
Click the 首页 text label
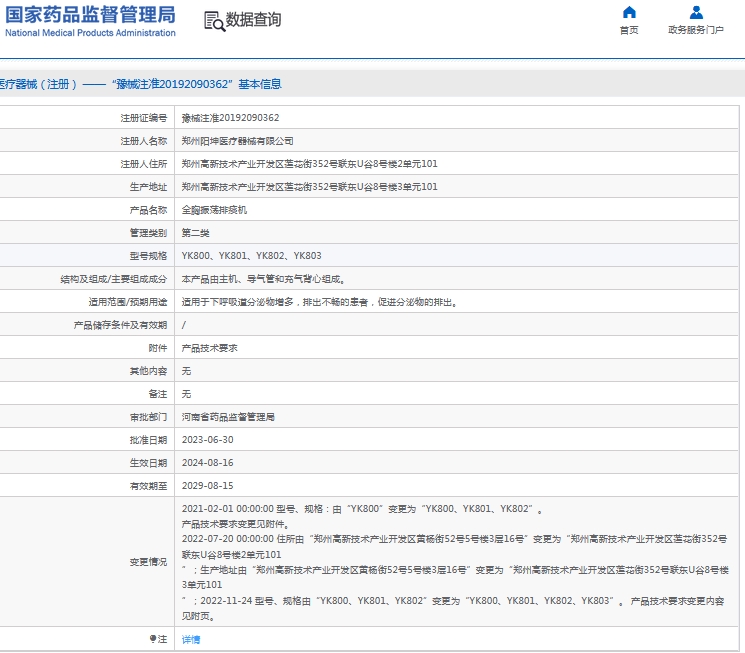point(629,30)
